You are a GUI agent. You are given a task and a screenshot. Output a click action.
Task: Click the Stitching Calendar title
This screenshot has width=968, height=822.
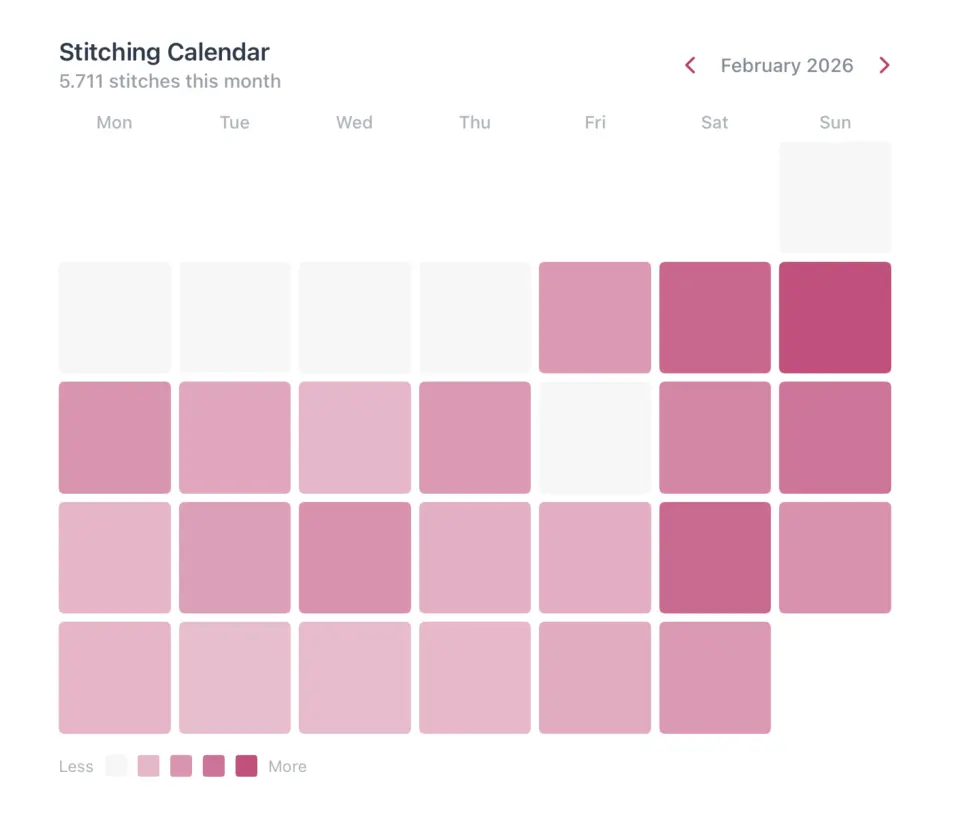pyautogui.click(x=164, y=52)
